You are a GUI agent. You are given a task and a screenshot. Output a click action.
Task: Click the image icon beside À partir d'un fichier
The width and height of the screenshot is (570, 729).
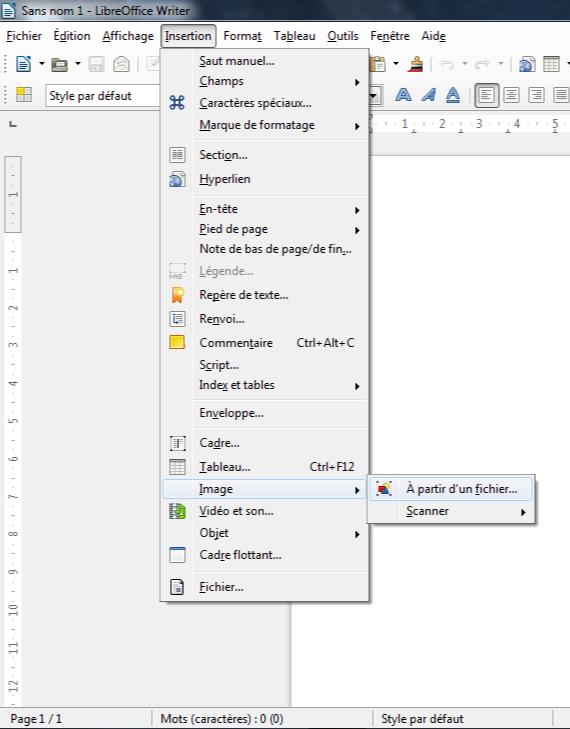click(x=384, y=489)
